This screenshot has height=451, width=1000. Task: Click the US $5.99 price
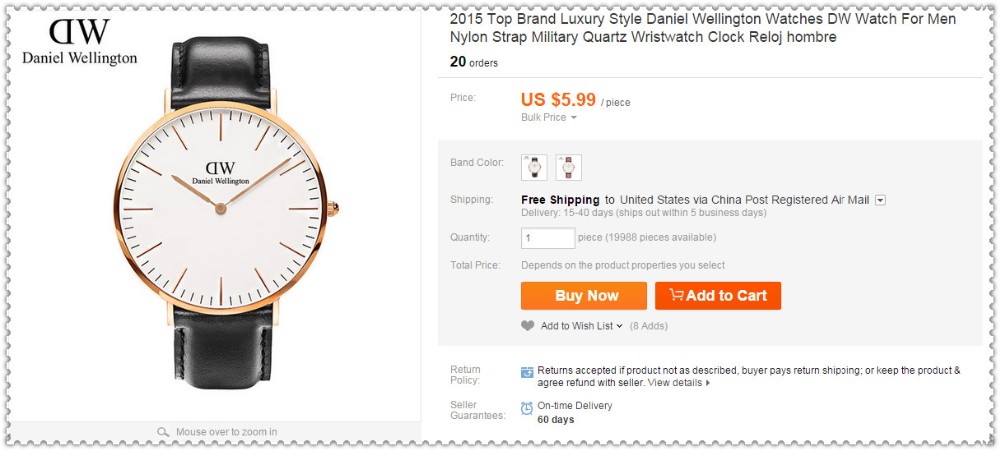click(x=558, y=99)
